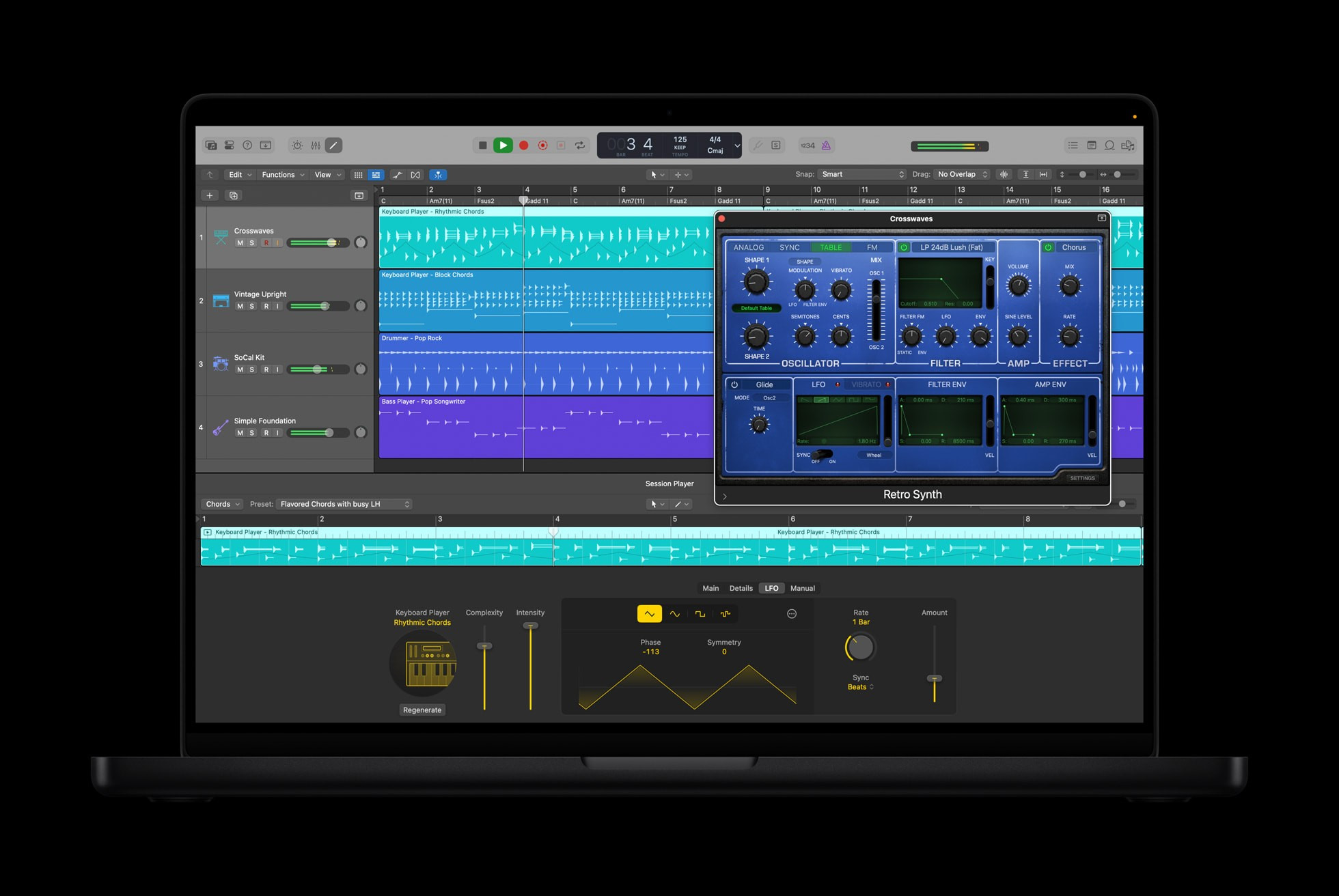Click the Count-in 1234 icon
1339x896 pixels.
pyautogui.click(x=809, y=145)
